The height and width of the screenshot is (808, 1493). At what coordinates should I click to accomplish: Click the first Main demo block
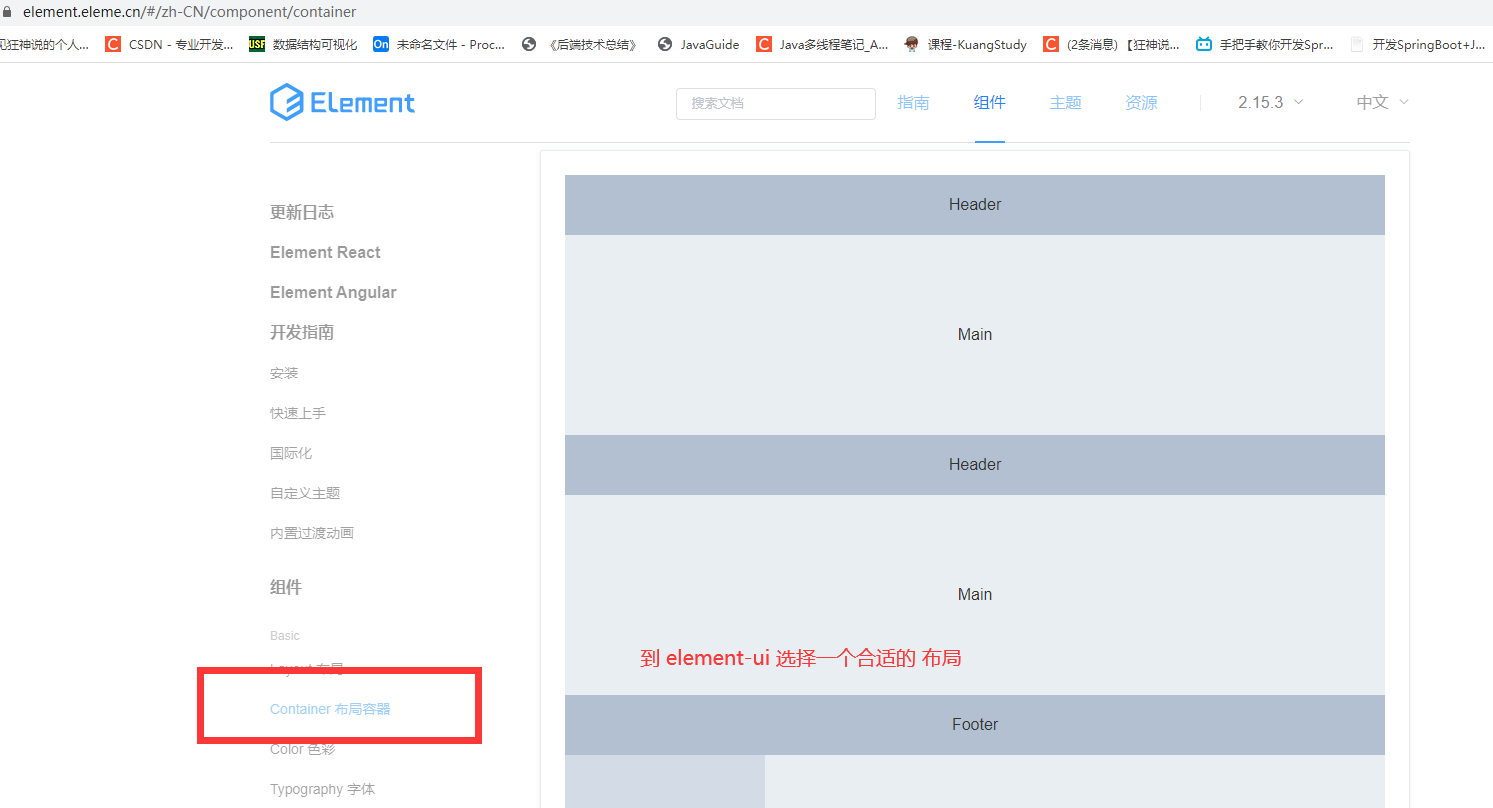pos(975,334)
